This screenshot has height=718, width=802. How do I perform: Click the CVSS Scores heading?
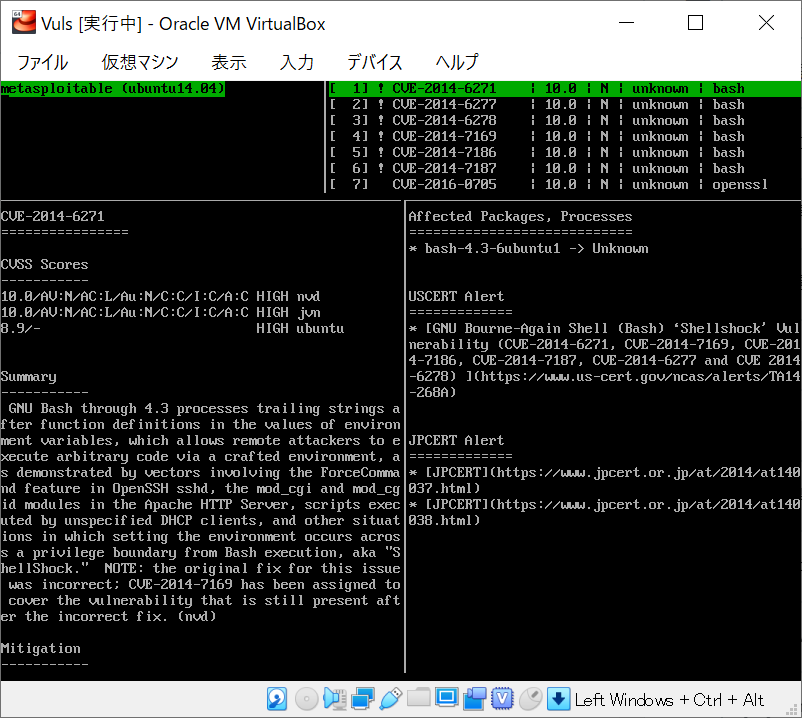(44, 264)
